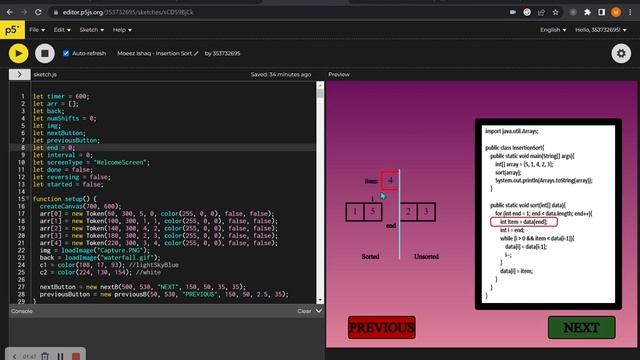
Task: Click the sketch title Moeez Ishaq - Insertion Sort
Action: tap(154, 53)
